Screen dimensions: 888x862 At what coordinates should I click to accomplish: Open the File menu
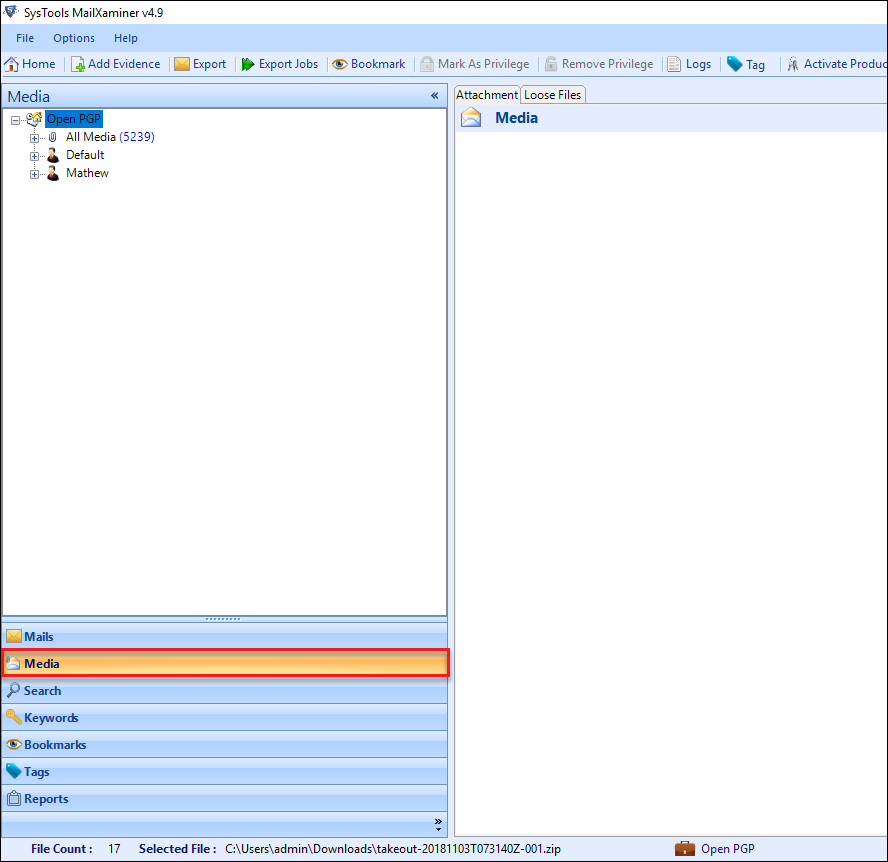(x=25, y=38)
